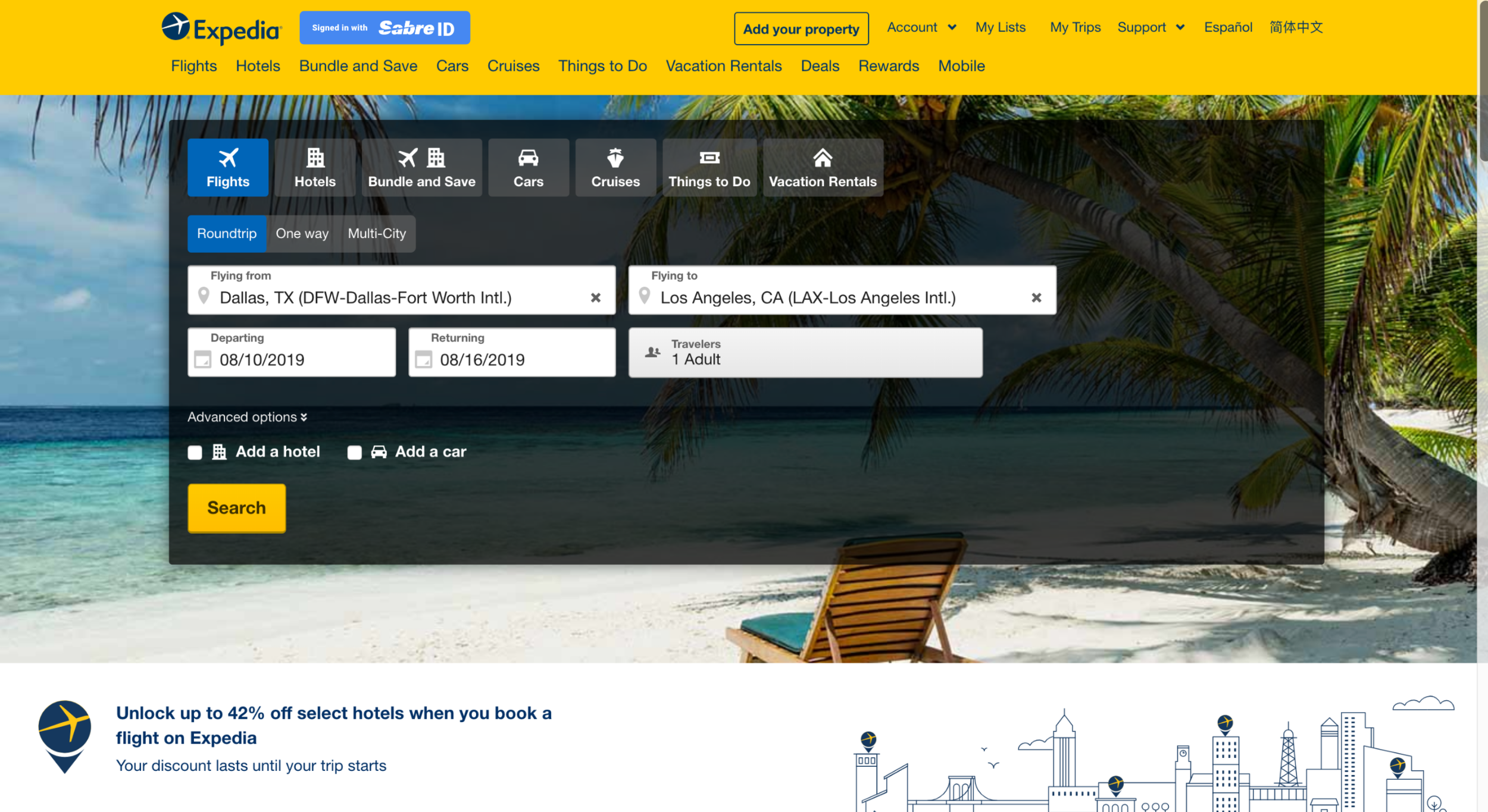Click the hotel icon beside Add a hotel
Image resolution: width=1488 pixels, height=812 pixels.
click(x=219, y=452)
